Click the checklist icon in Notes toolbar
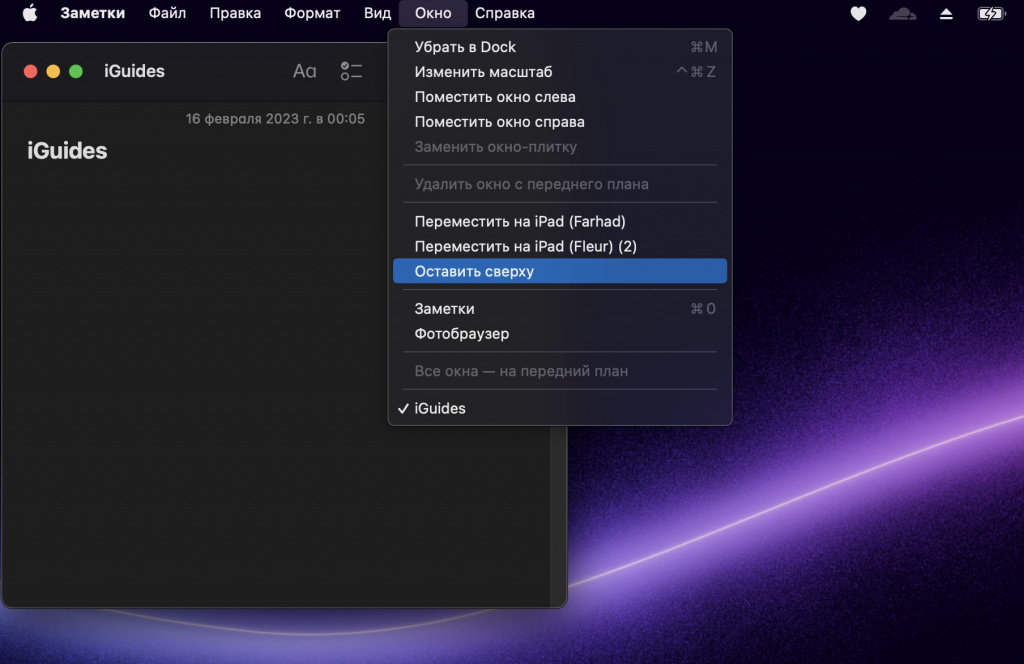Image resolution: width=1024 pixels, height=664 pixels. click(351, 71)
